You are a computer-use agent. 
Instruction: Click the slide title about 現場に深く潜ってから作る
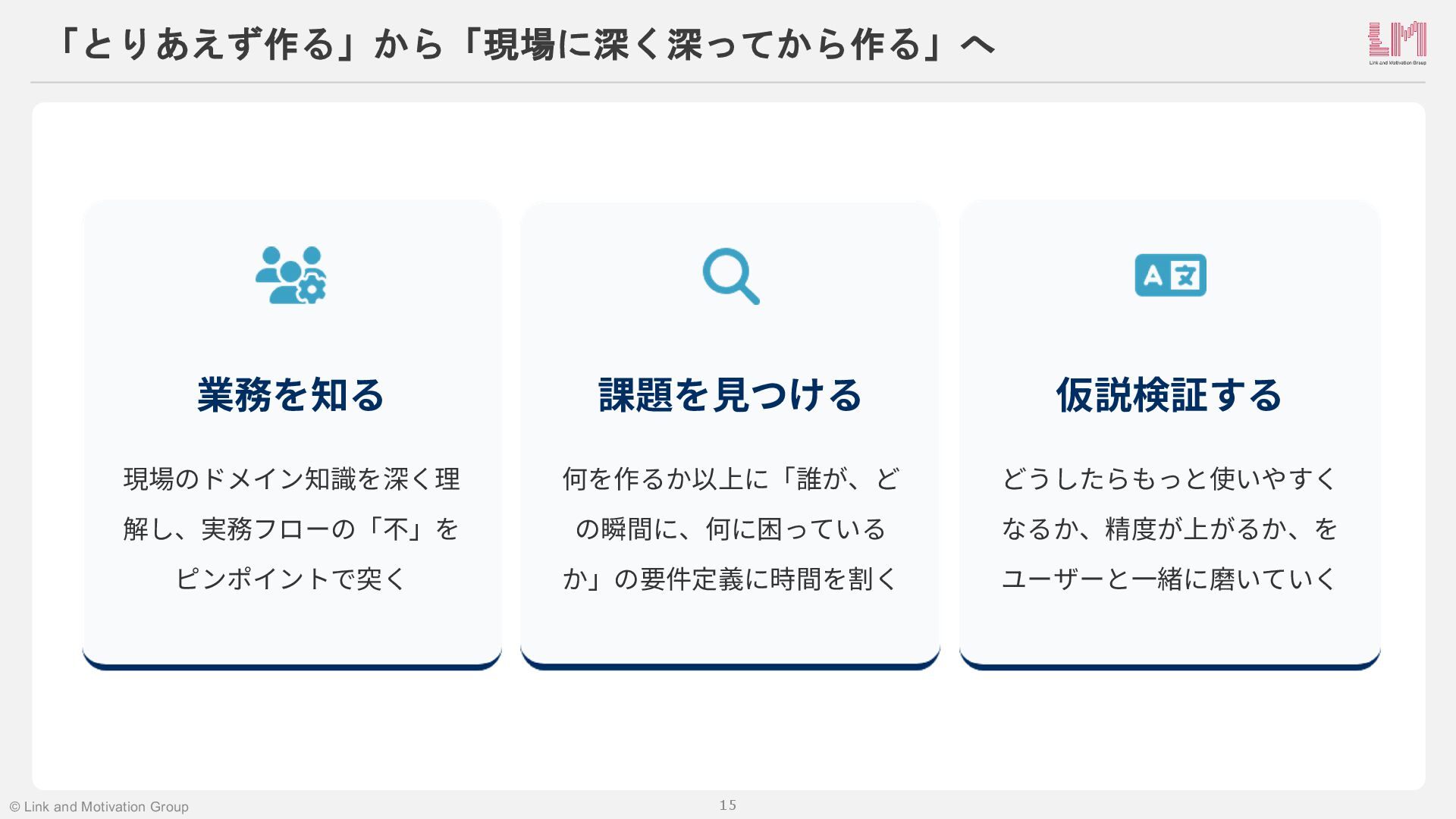pos(523,44)
